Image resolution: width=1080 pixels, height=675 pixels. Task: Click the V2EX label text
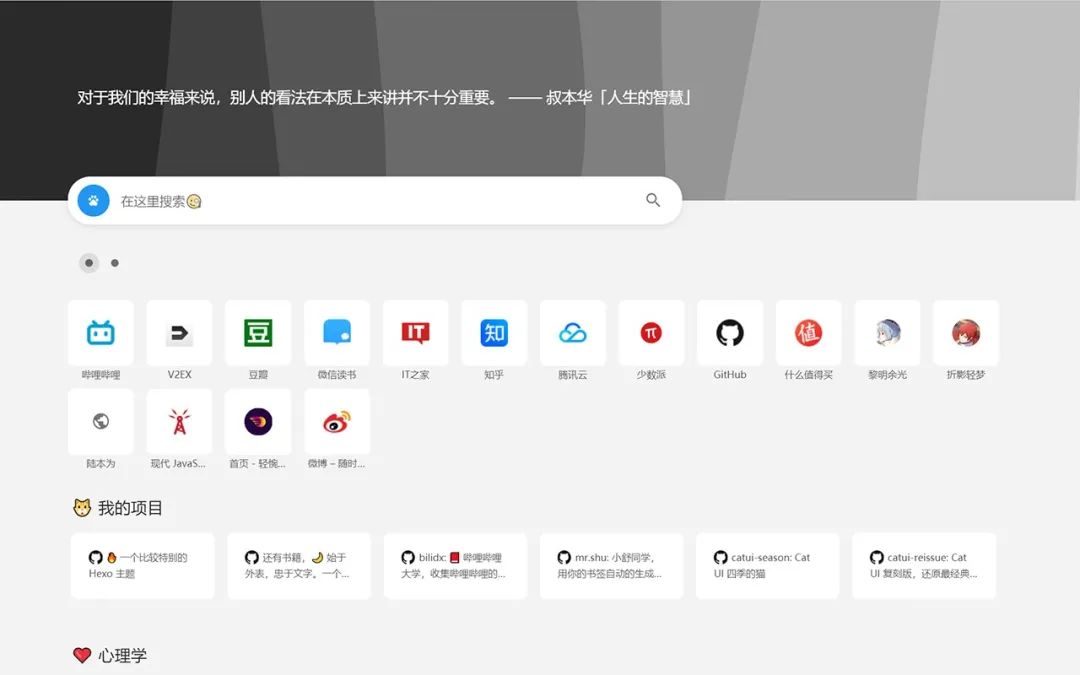179,375
